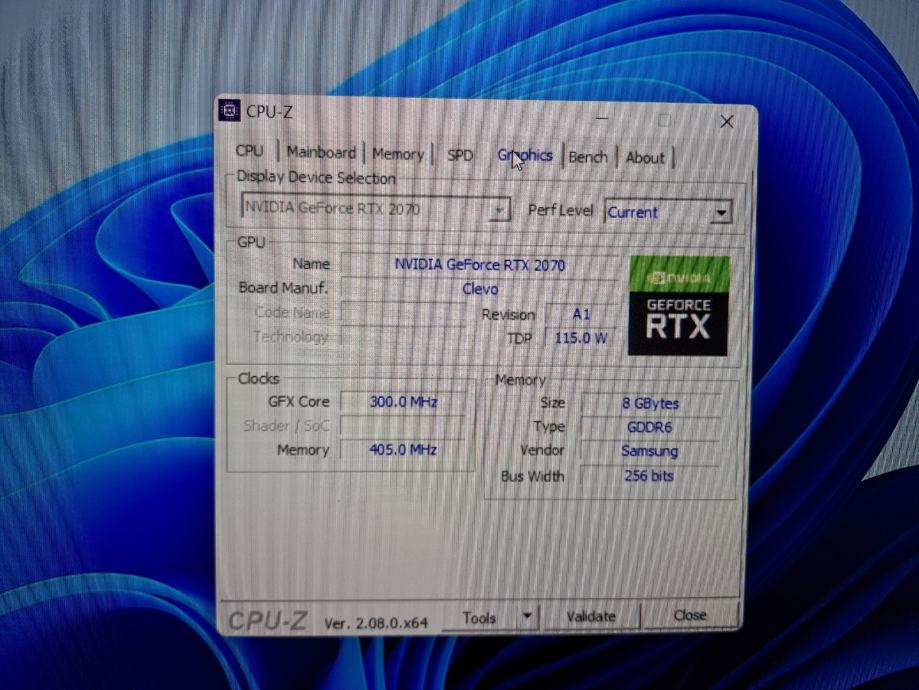The width and height of the screenshot is (919, 690).
Task: Close the CPU-Z window with X
Action: click(x=727, y=122)
